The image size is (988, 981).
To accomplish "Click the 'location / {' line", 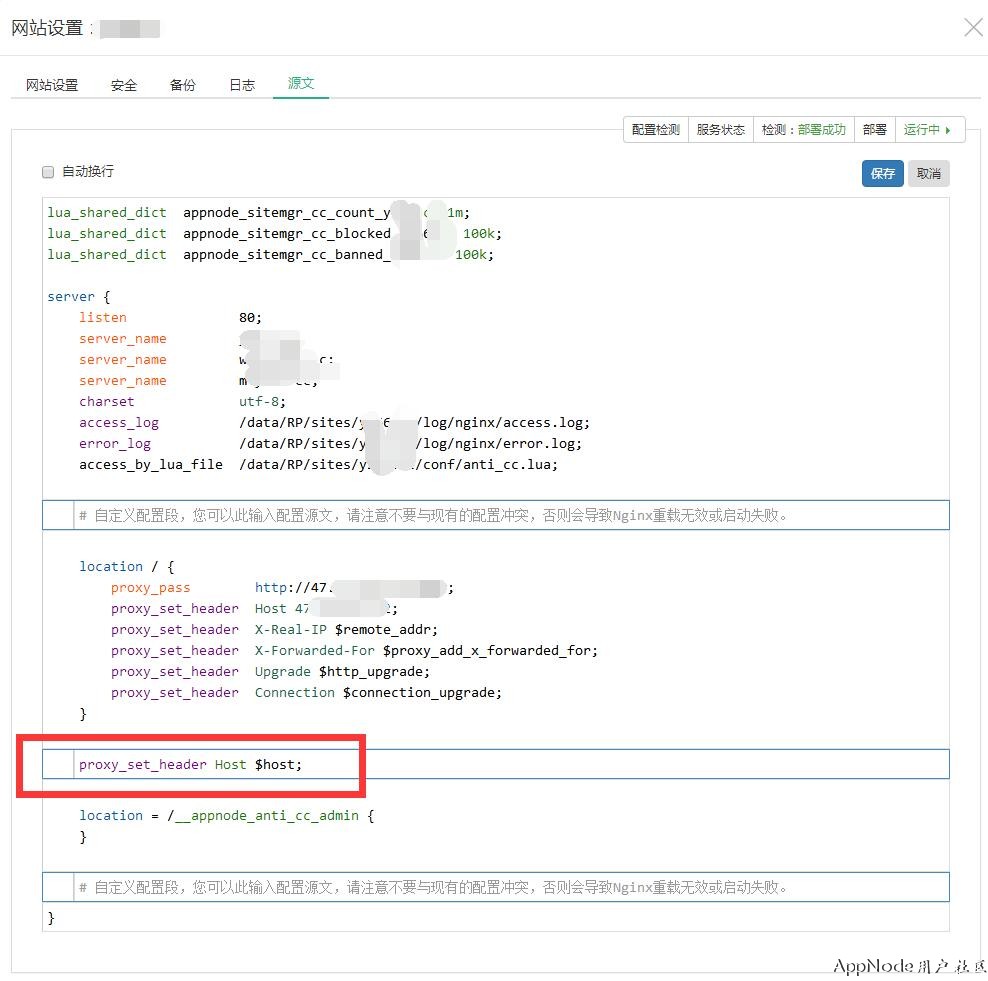I will tap(126, 566).
